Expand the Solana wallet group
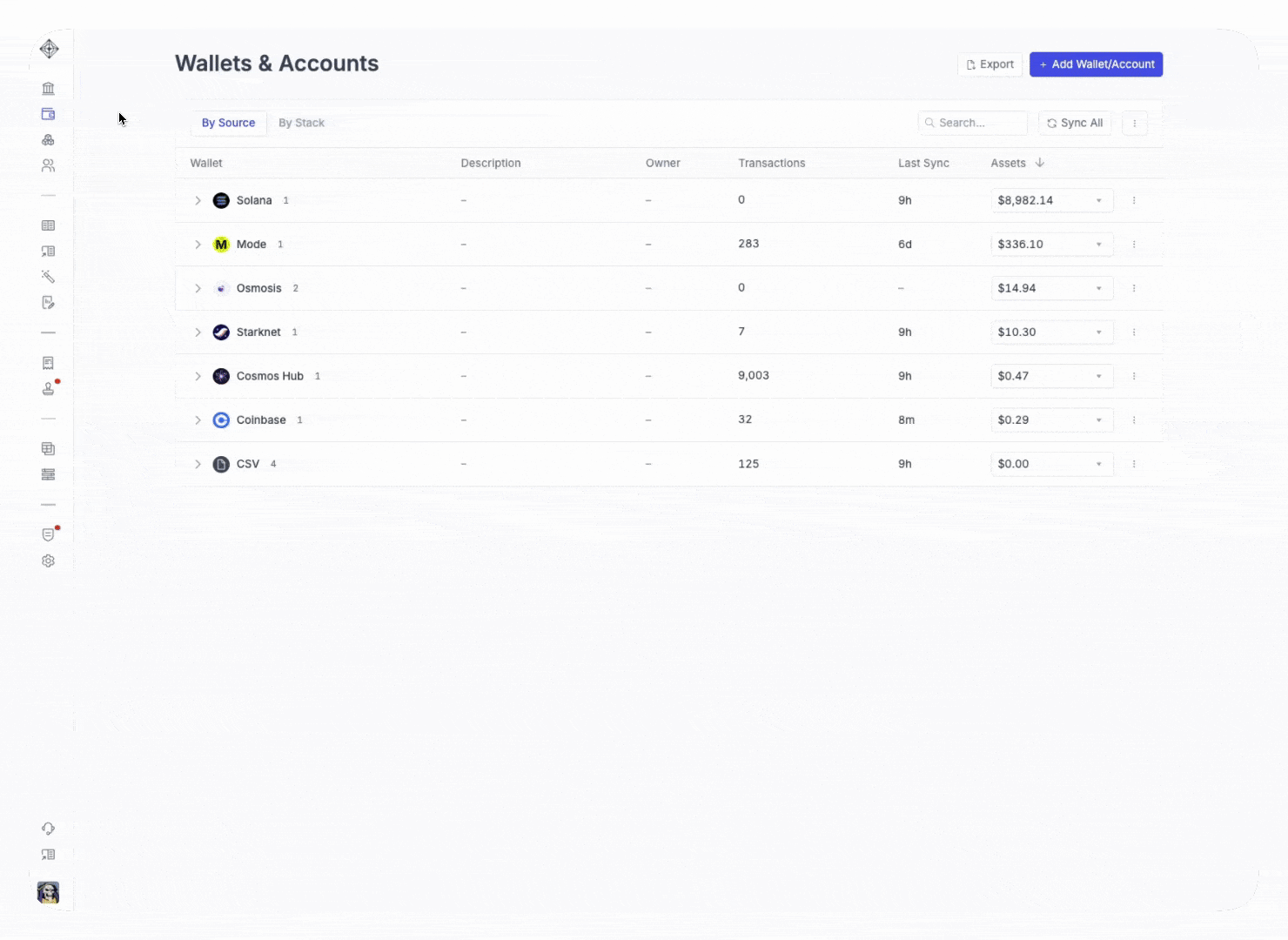 coord(198,200)
